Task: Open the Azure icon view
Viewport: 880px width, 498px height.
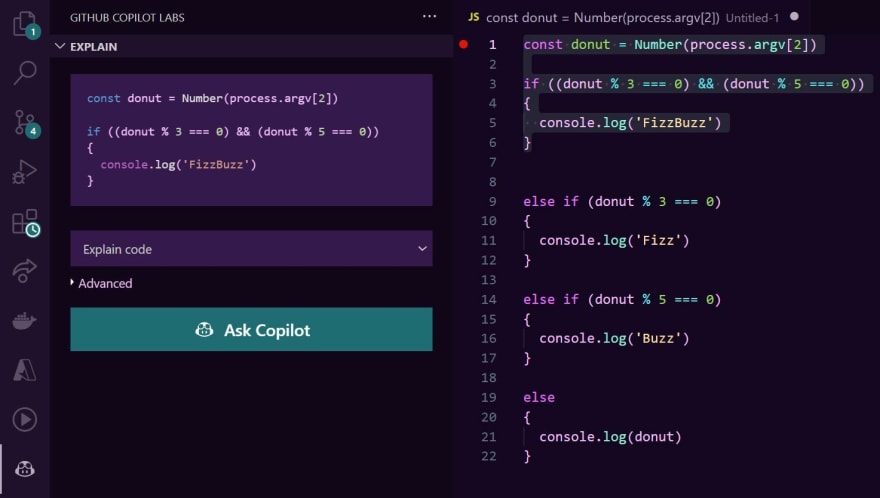Action: [x=25, y=370]
